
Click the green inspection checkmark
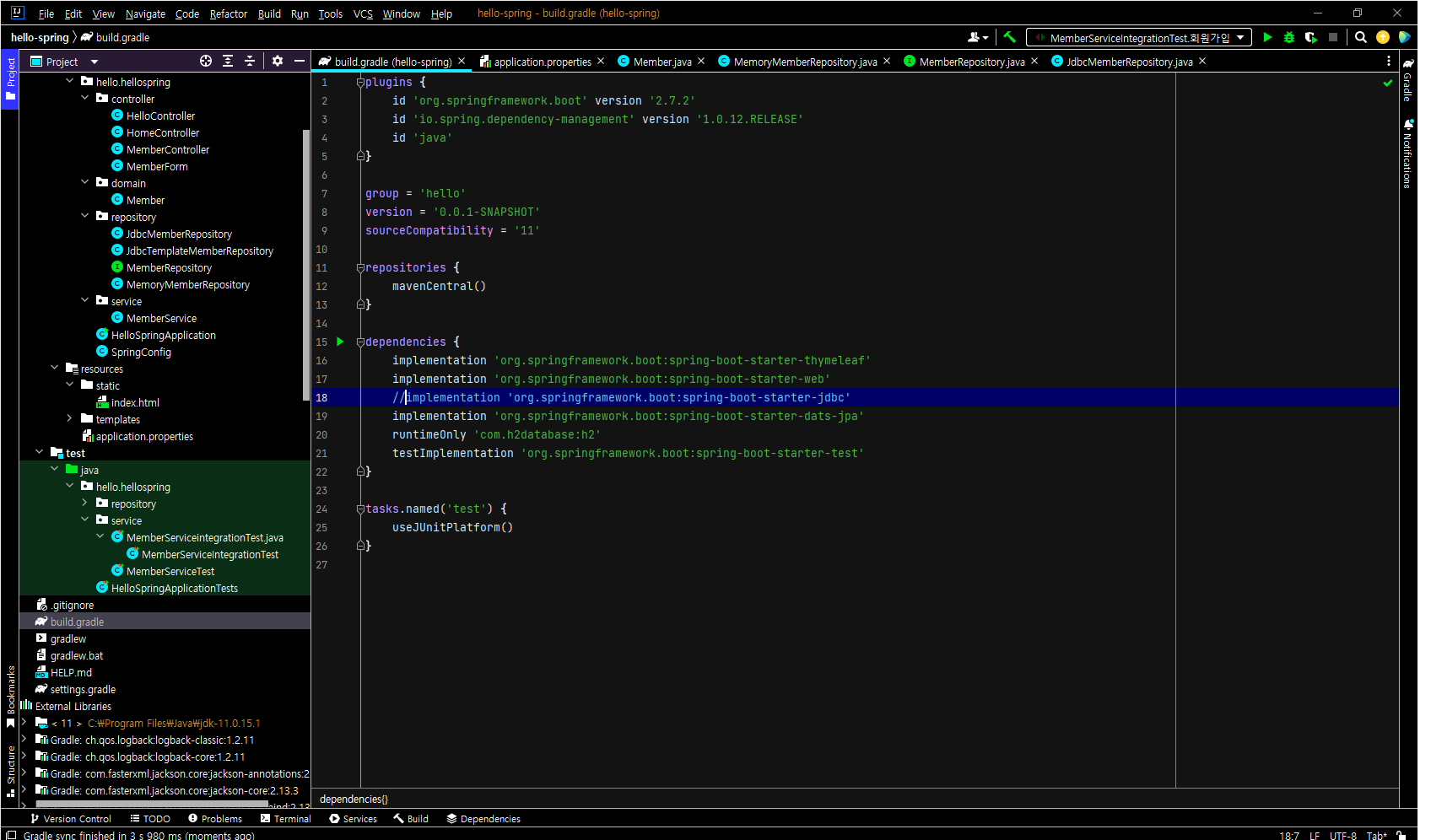click(1388, 83)
